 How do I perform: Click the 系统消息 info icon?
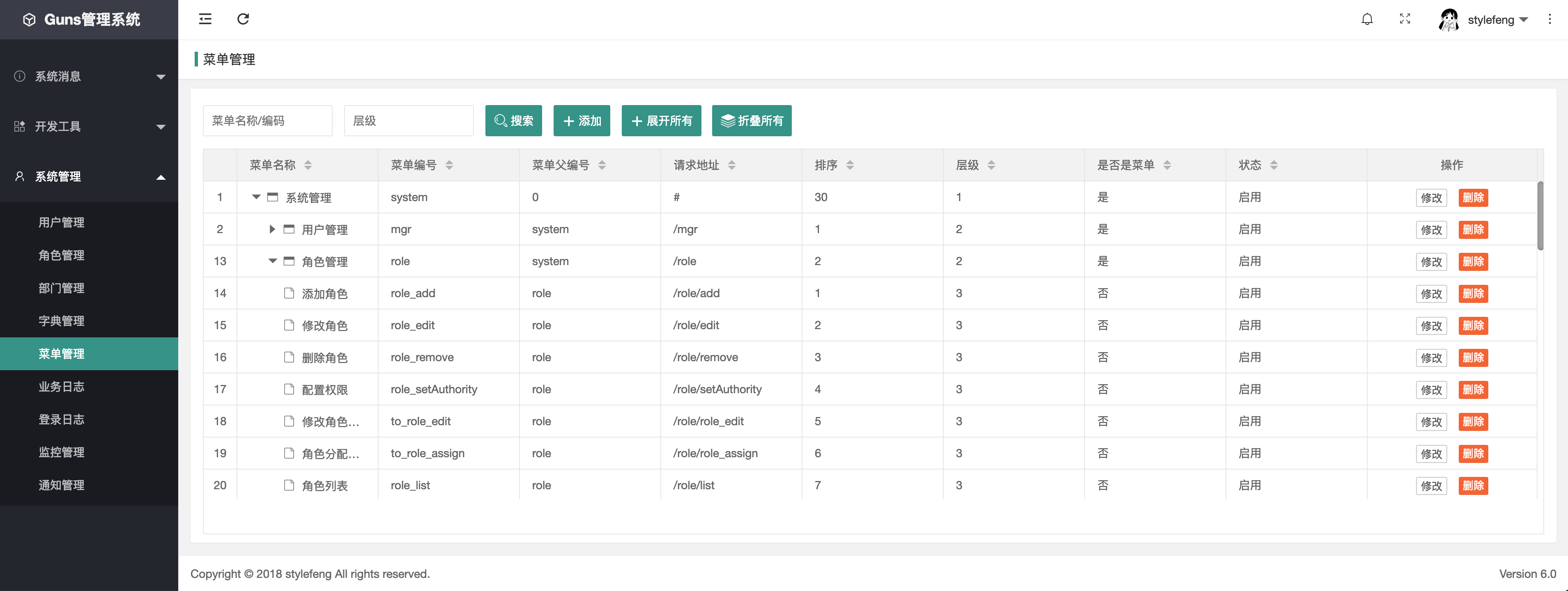coord(19,76)
